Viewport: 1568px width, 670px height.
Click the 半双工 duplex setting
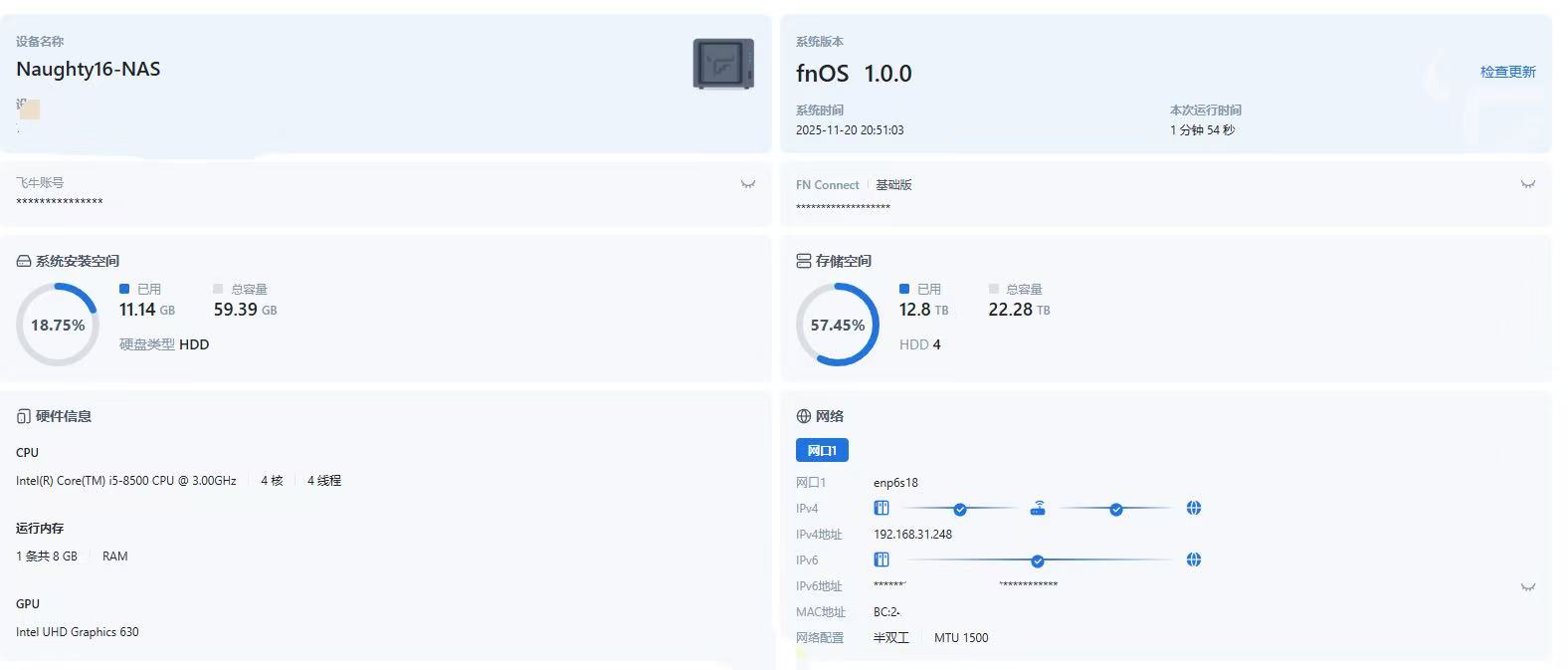891,638
